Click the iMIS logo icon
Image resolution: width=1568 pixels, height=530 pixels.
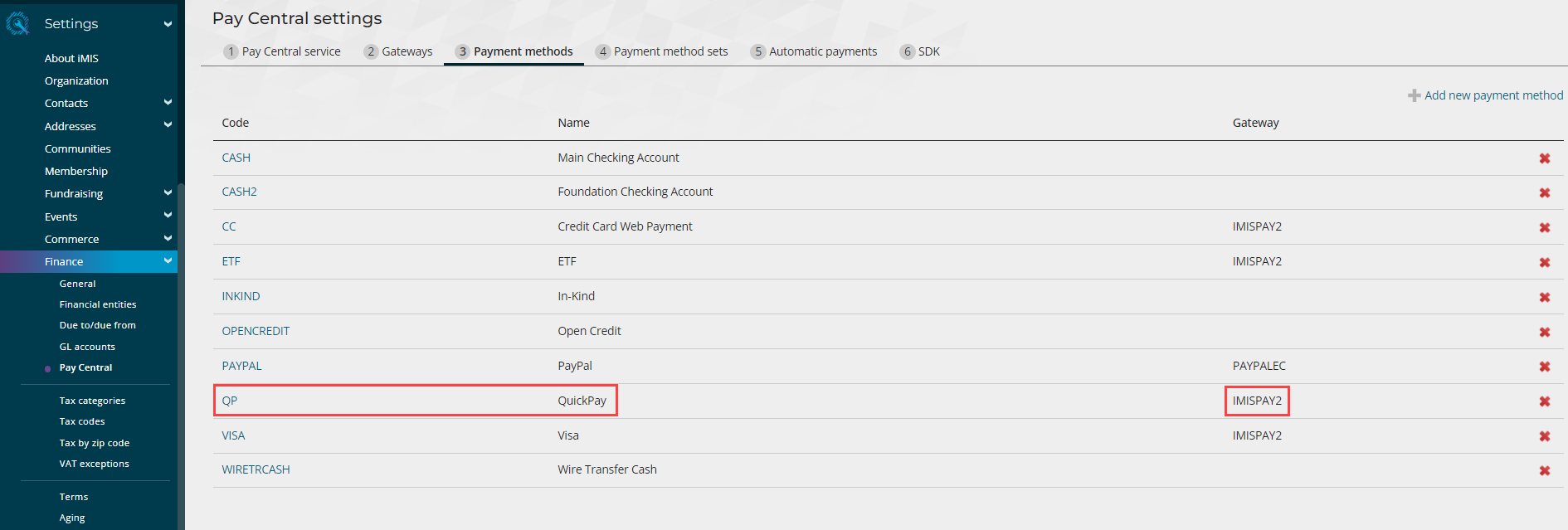click(17, 24)
